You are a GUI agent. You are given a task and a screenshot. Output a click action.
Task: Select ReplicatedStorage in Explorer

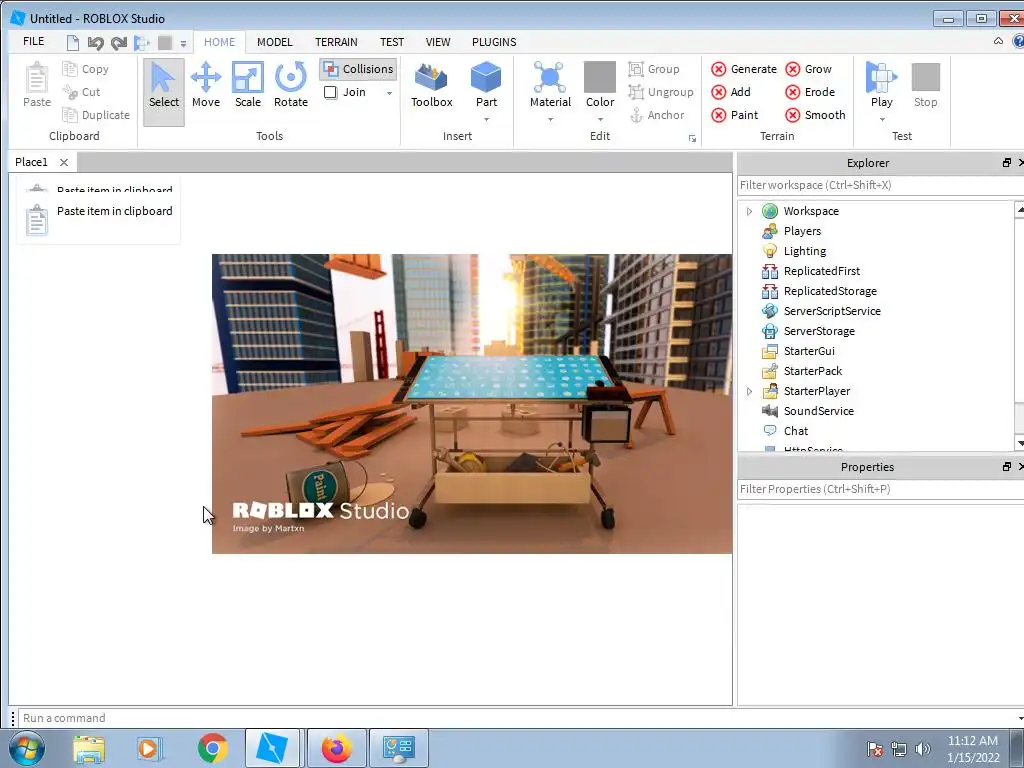[830, 291]
